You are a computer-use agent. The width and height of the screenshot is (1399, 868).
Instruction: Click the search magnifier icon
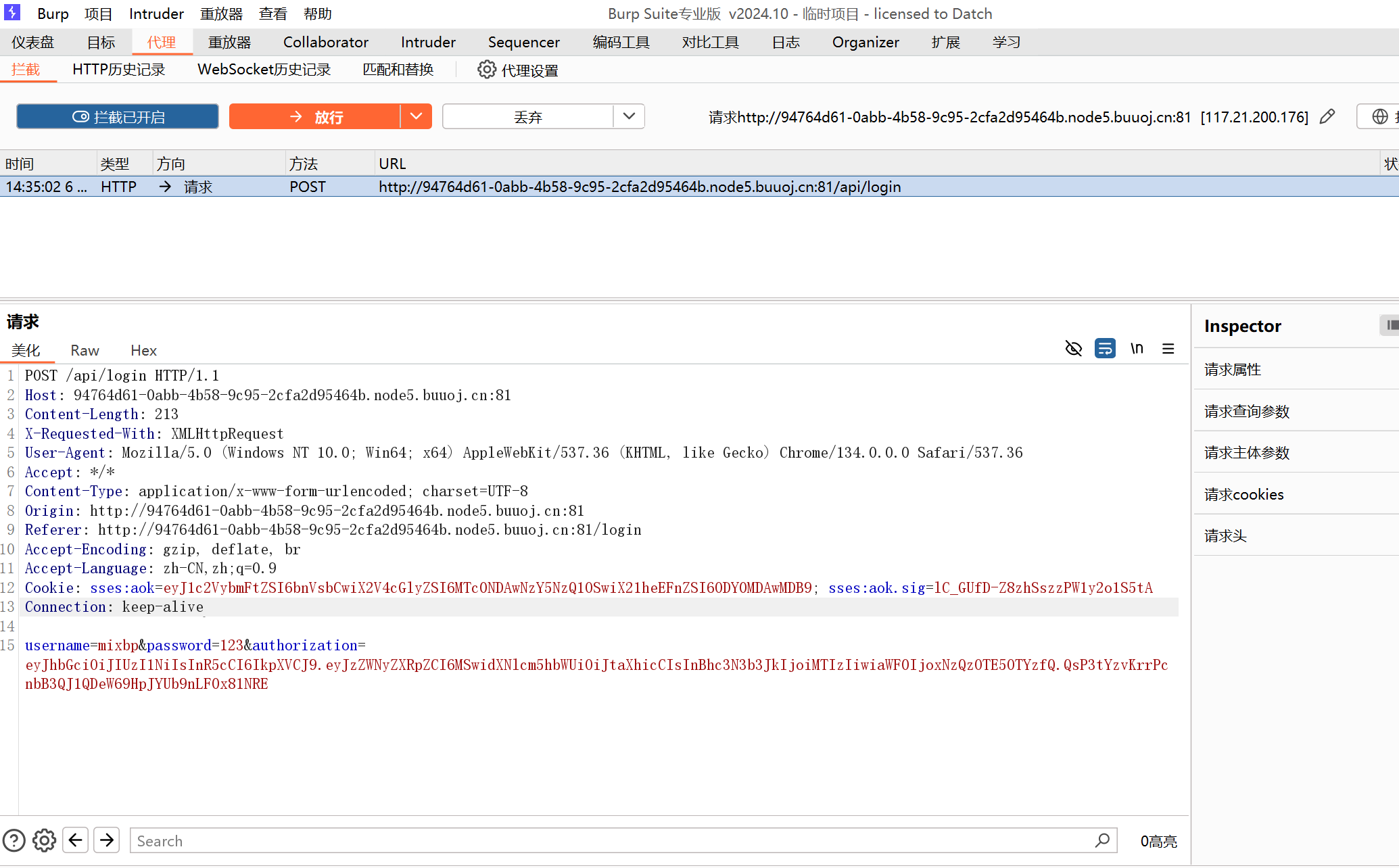pyautogui.click(x=1102, y=840)
